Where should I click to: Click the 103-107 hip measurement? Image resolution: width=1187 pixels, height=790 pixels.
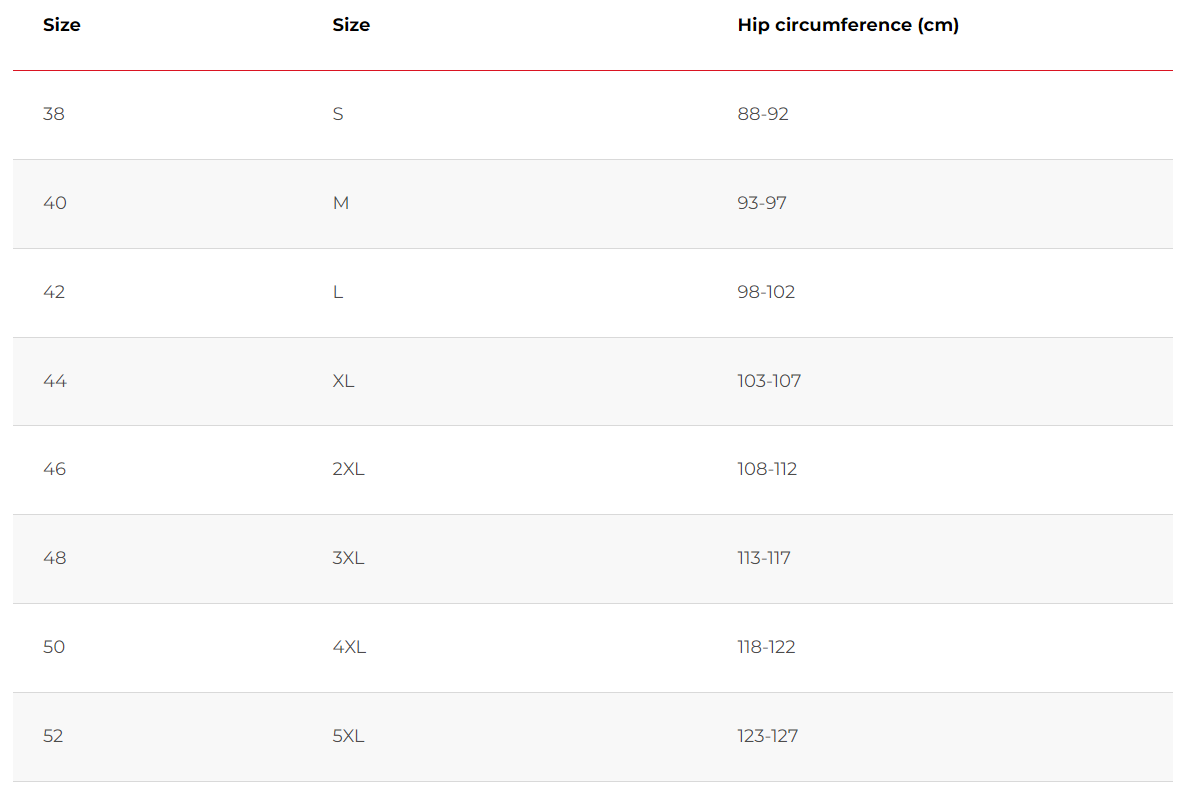click(769, 381)
